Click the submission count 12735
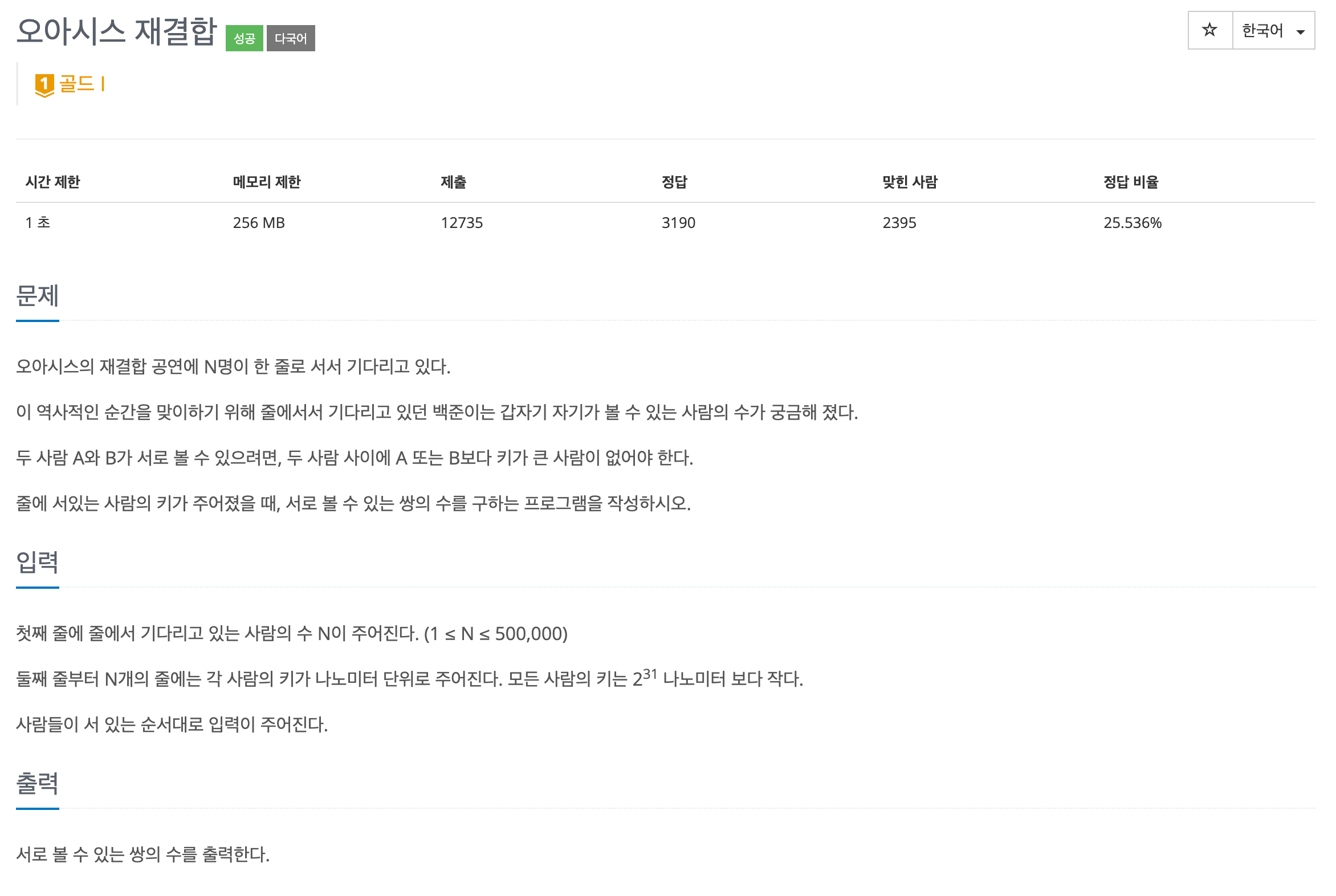 point(461,222)
